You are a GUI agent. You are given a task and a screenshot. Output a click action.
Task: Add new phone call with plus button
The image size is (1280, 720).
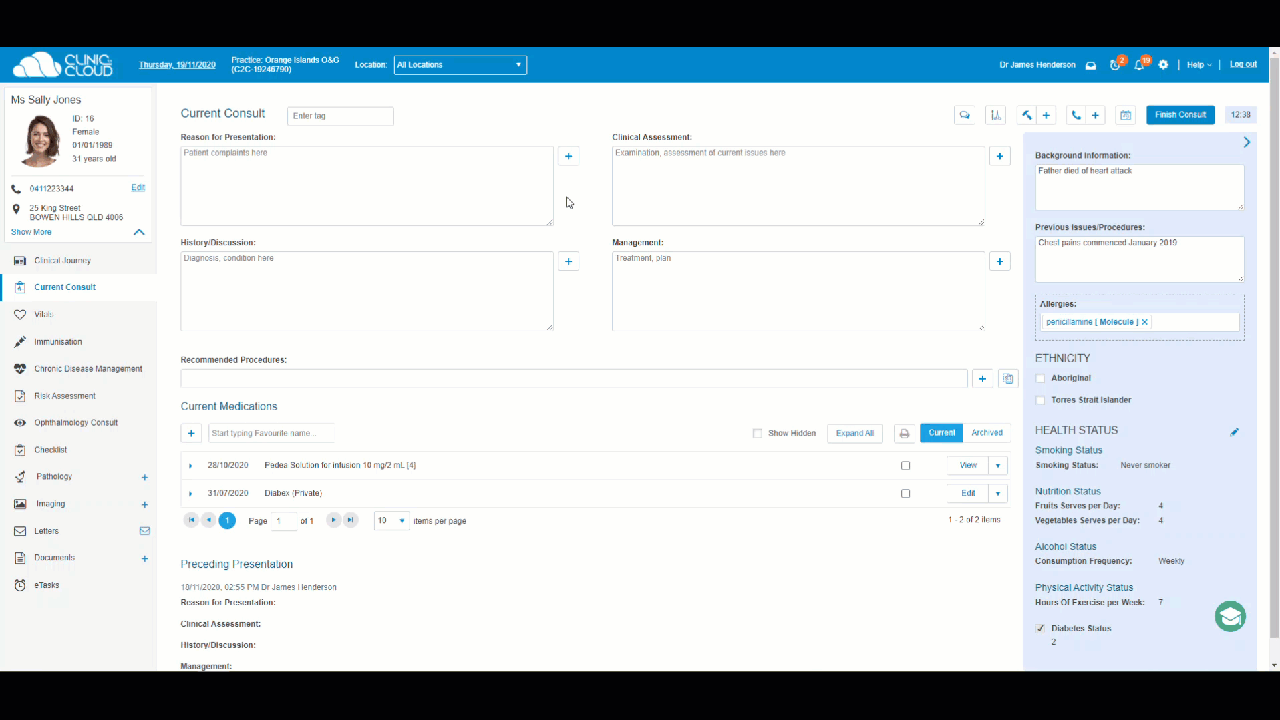point(1096,115)
